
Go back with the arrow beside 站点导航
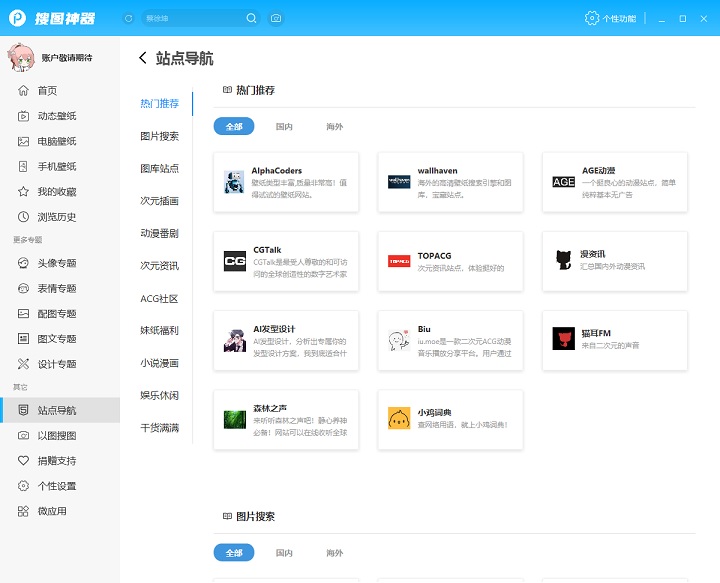[x=143, y=58]
